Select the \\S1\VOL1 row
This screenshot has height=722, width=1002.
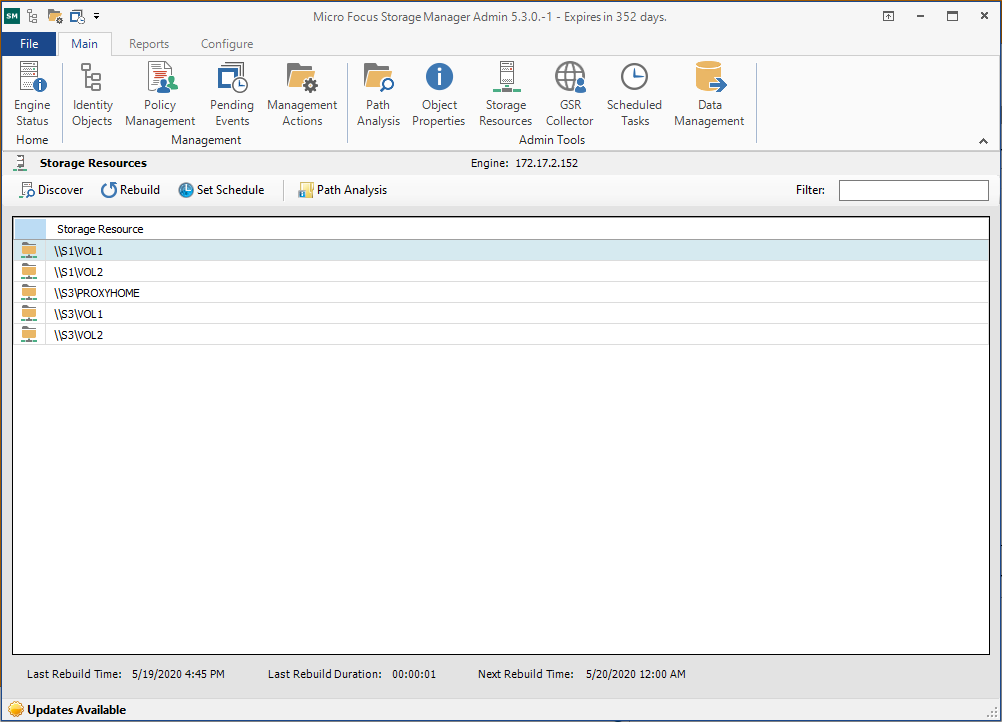coord(501,250)
